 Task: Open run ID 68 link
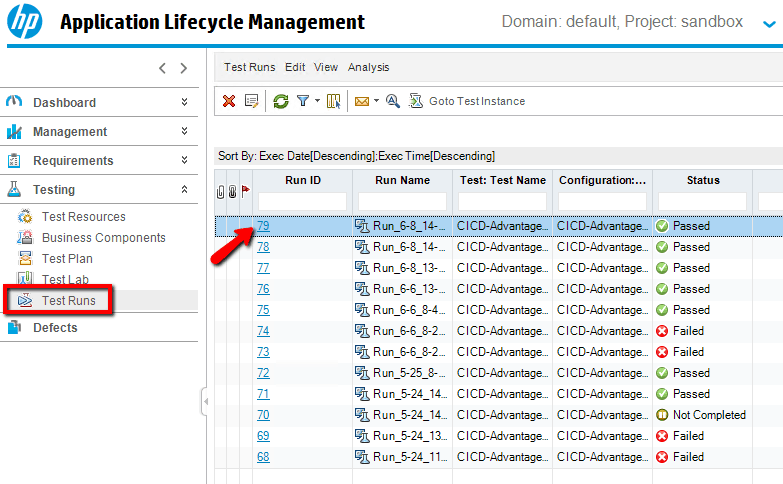[x=263, y=457]
